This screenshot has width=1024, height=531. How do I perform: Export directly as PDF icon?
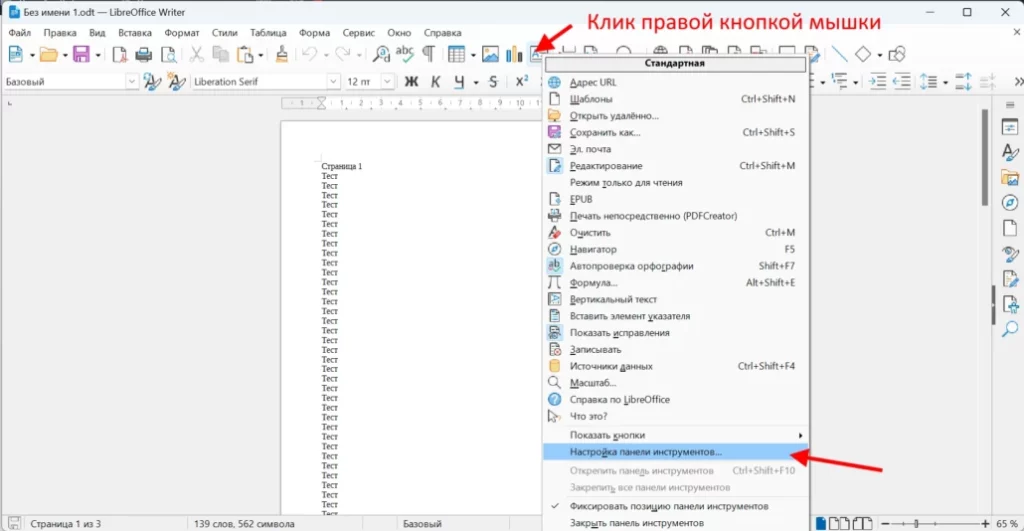120,54
